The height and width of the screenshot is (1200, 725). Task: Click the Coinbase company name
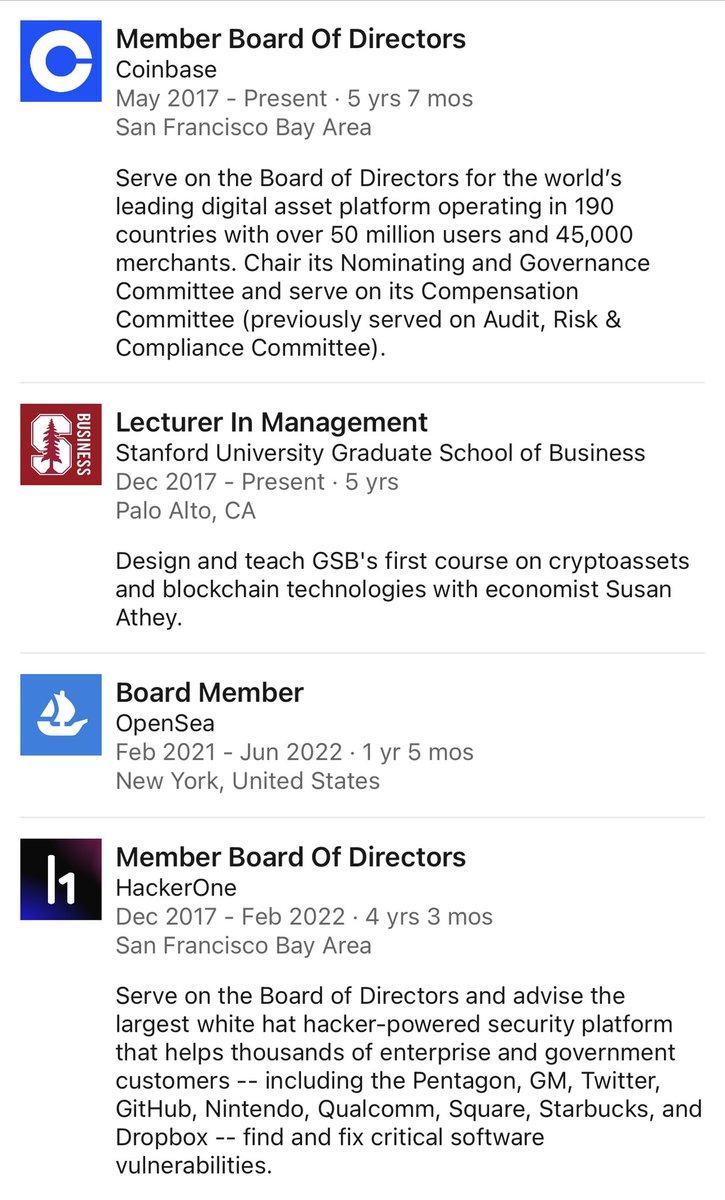pos(166,70)
